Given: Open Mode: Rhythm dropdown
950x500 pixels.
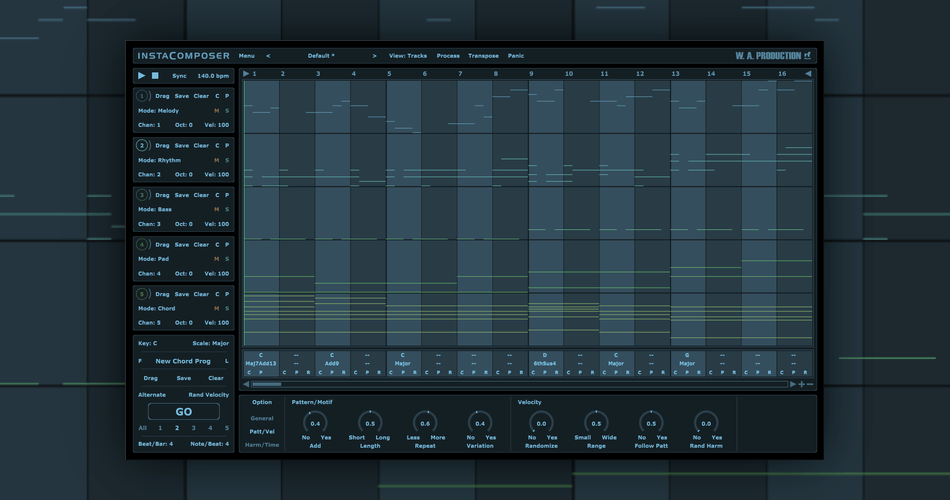Looking at the screenshot, I should (159, 161).
